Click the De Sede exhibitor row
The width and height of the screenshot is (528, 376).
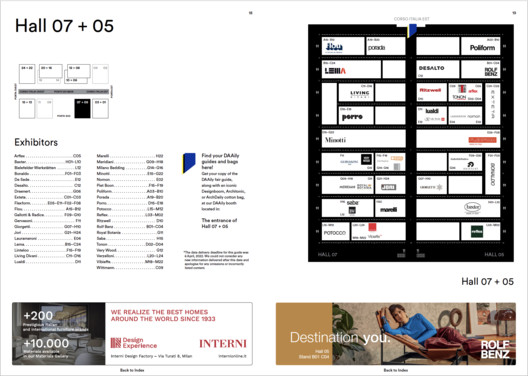47,179
